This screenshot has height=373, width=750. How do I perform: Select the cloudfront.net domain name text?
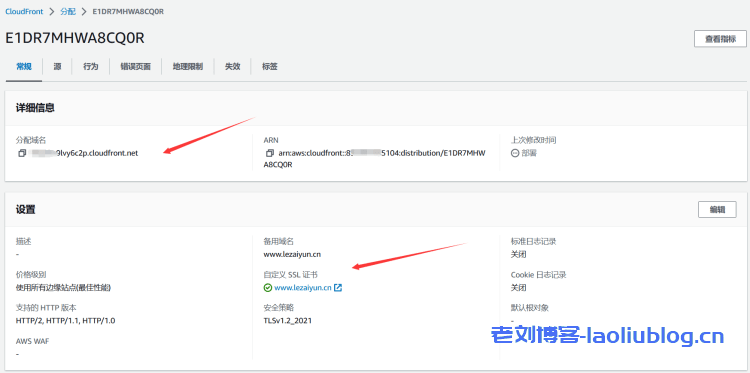click(x=83, y=154)
